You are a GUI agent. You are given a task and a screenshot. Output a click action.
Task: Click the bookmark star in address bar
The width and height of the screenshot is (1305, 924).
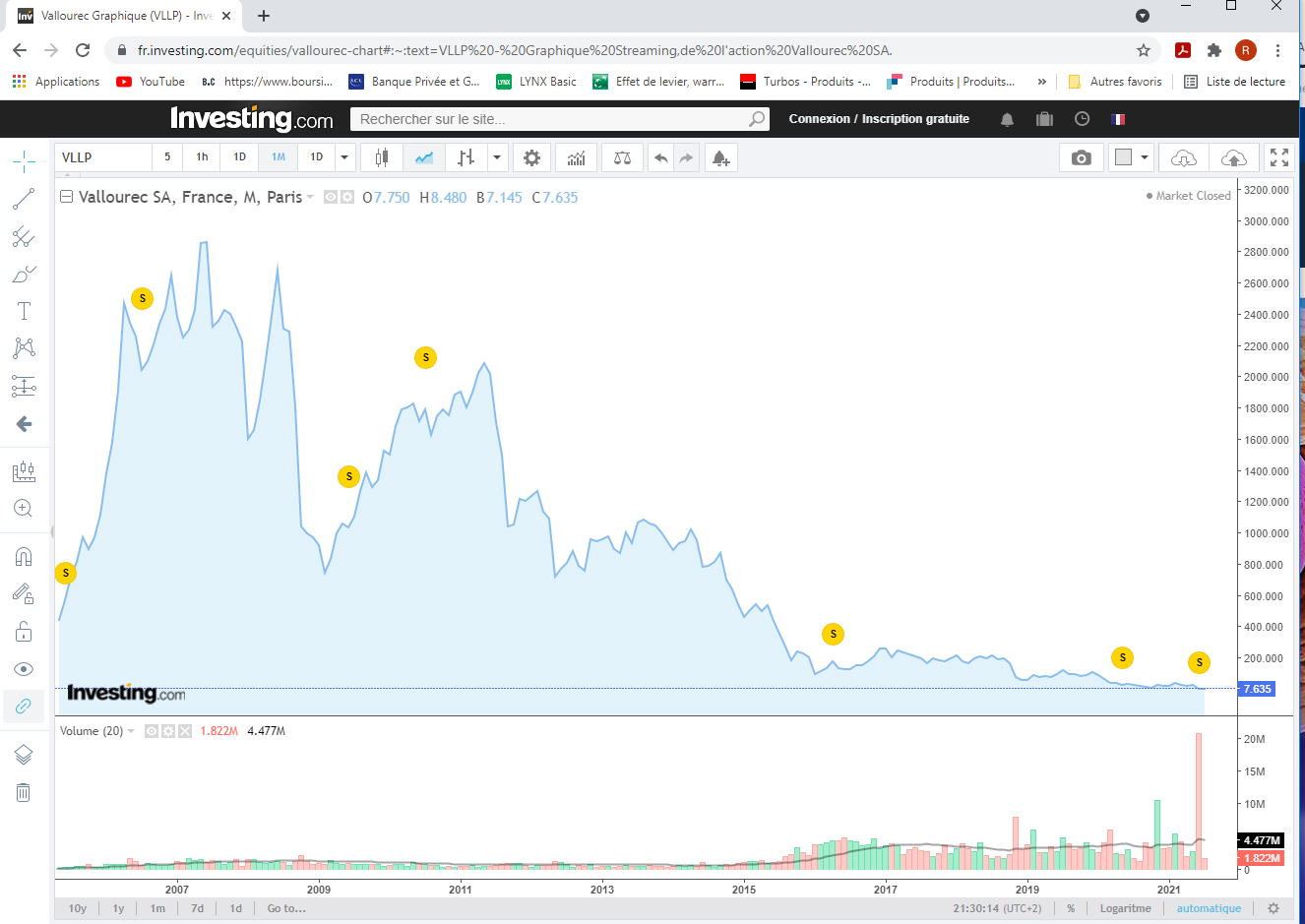[x=1144, y=50]
